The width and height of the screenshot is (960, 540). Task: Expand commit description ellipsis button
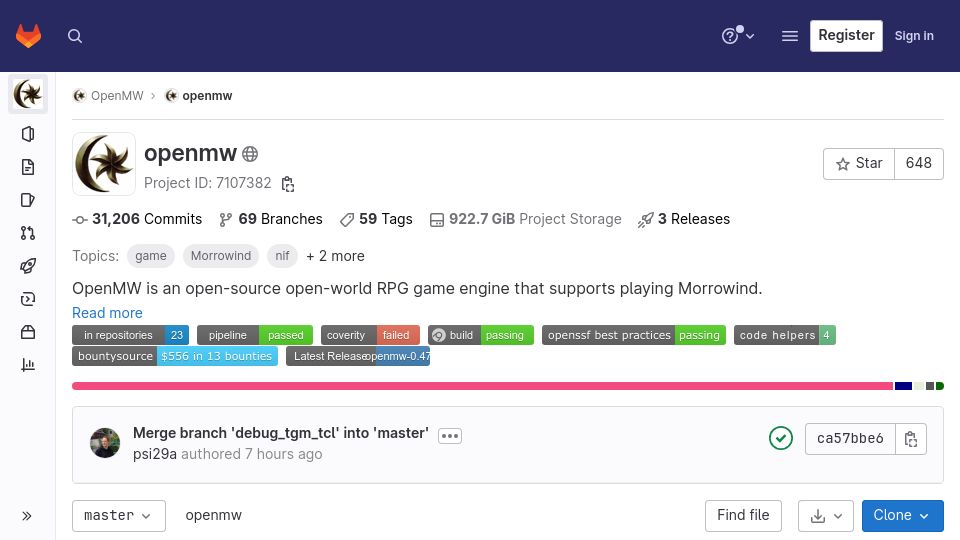pyautogui.click(x=450, y=436)
